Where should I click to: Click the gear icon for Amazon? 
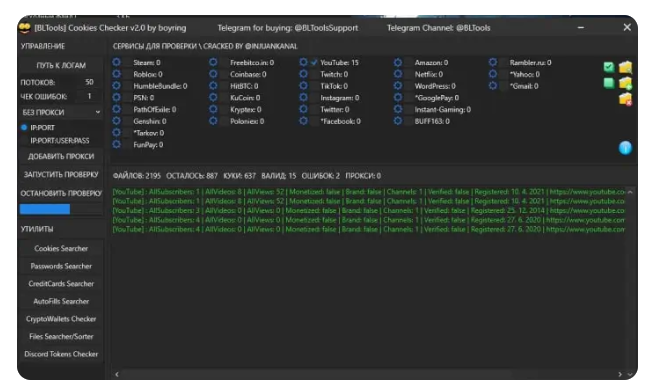pyautogui.click(x=398, y=62)
